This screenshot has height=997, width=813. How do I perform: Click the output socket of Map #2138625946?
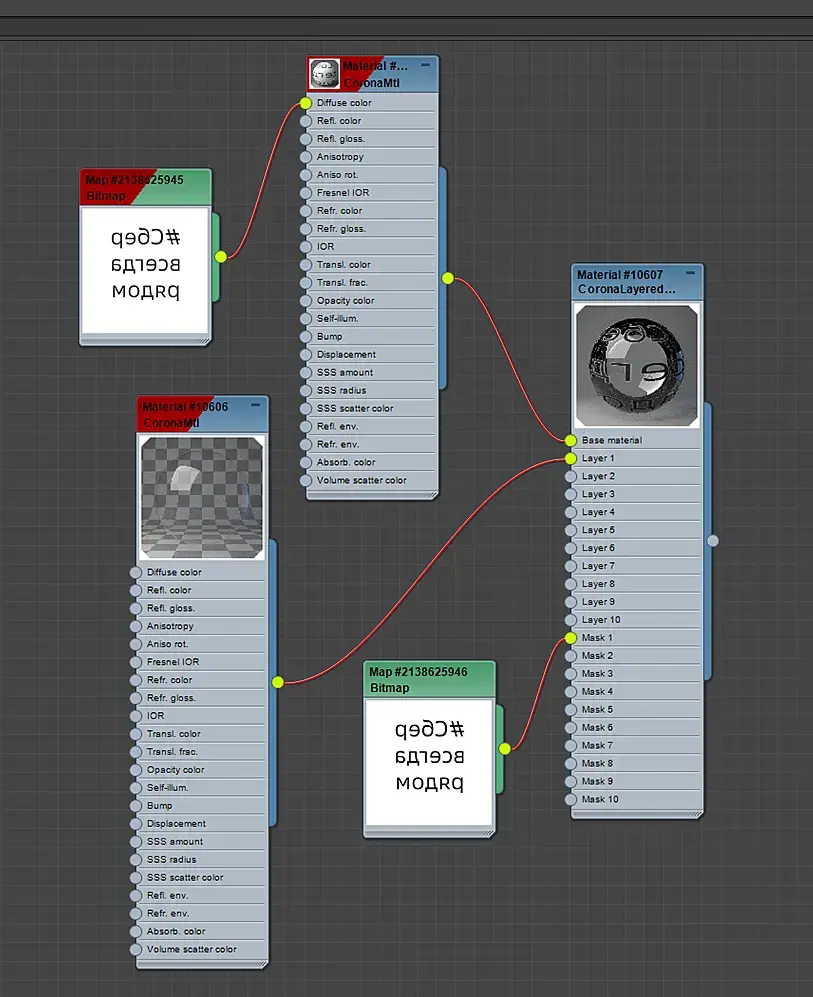(505, 749)
